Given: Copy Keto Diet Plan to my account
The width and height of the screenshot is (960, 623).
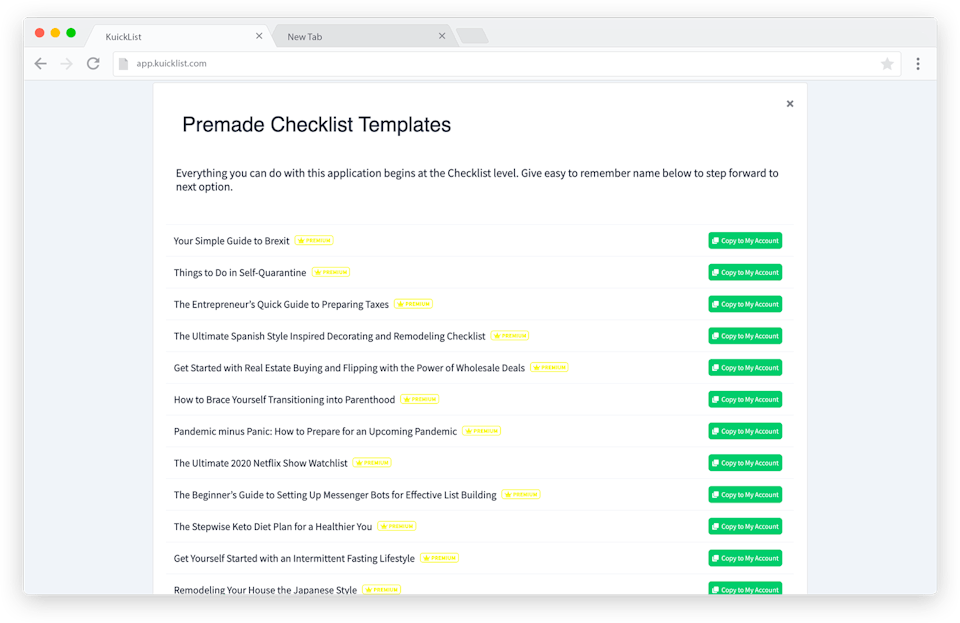Looking at the screenshot, I should [x=745, y=526].
